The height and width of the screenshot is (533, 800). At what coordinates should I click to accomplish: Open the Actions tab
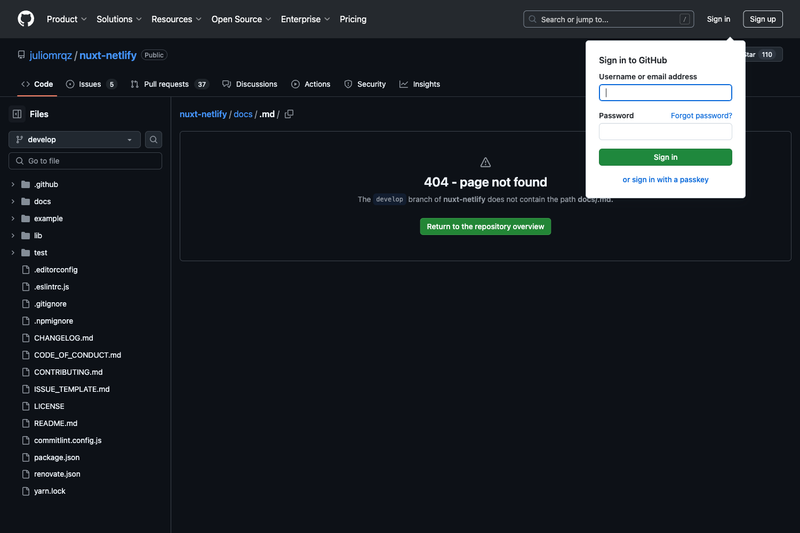click(310, 84)
